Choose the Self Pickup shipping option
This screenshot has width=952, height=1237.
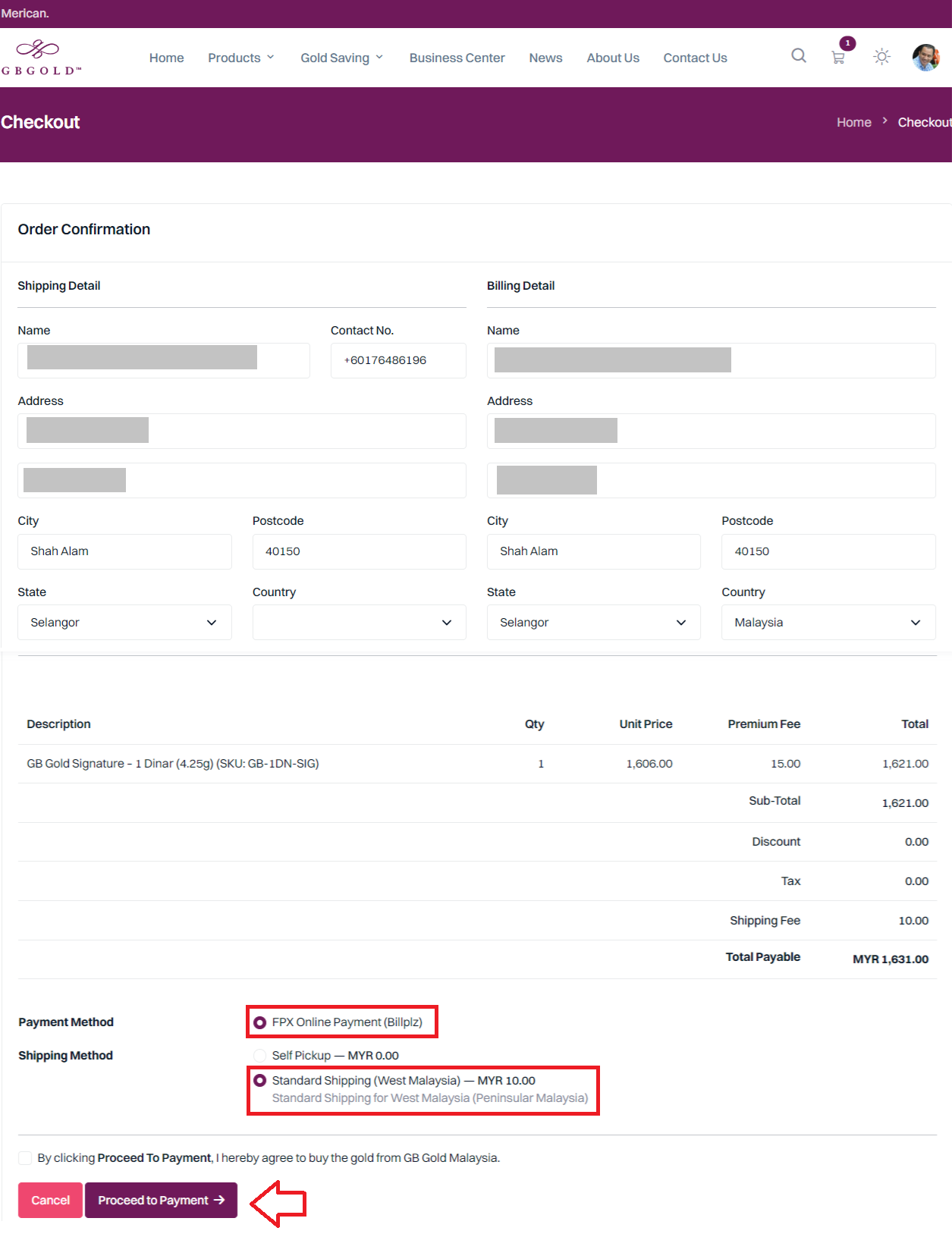pyautogui.click(x=260, y=1056)
